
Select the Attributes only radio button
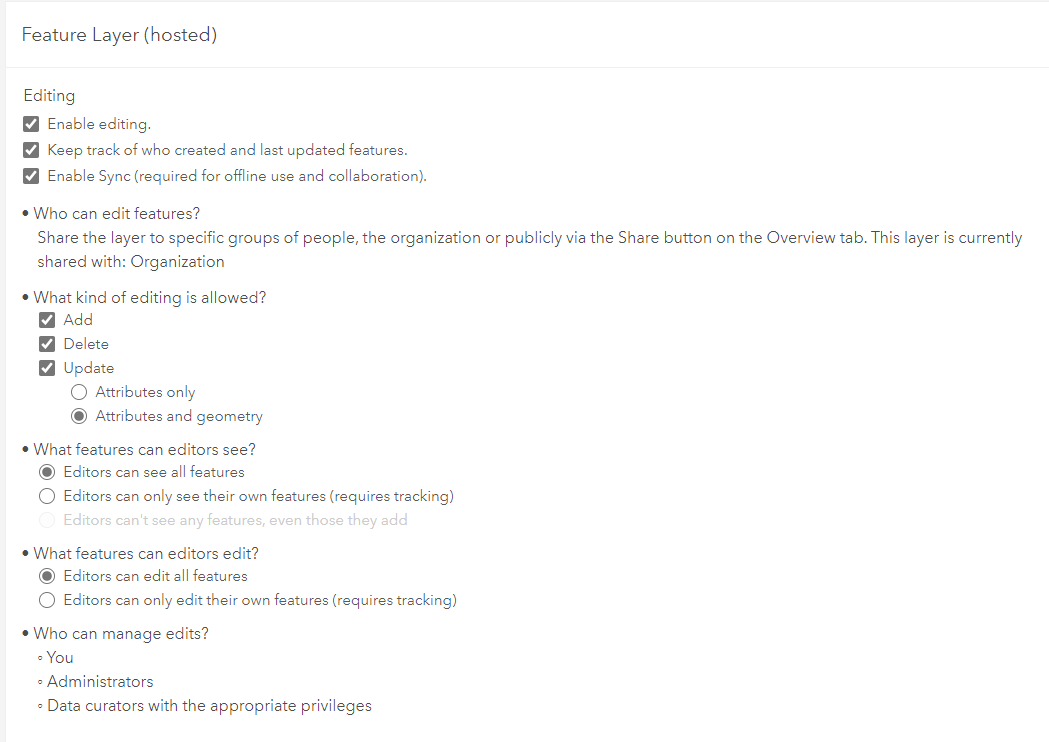tap(79, 392)
